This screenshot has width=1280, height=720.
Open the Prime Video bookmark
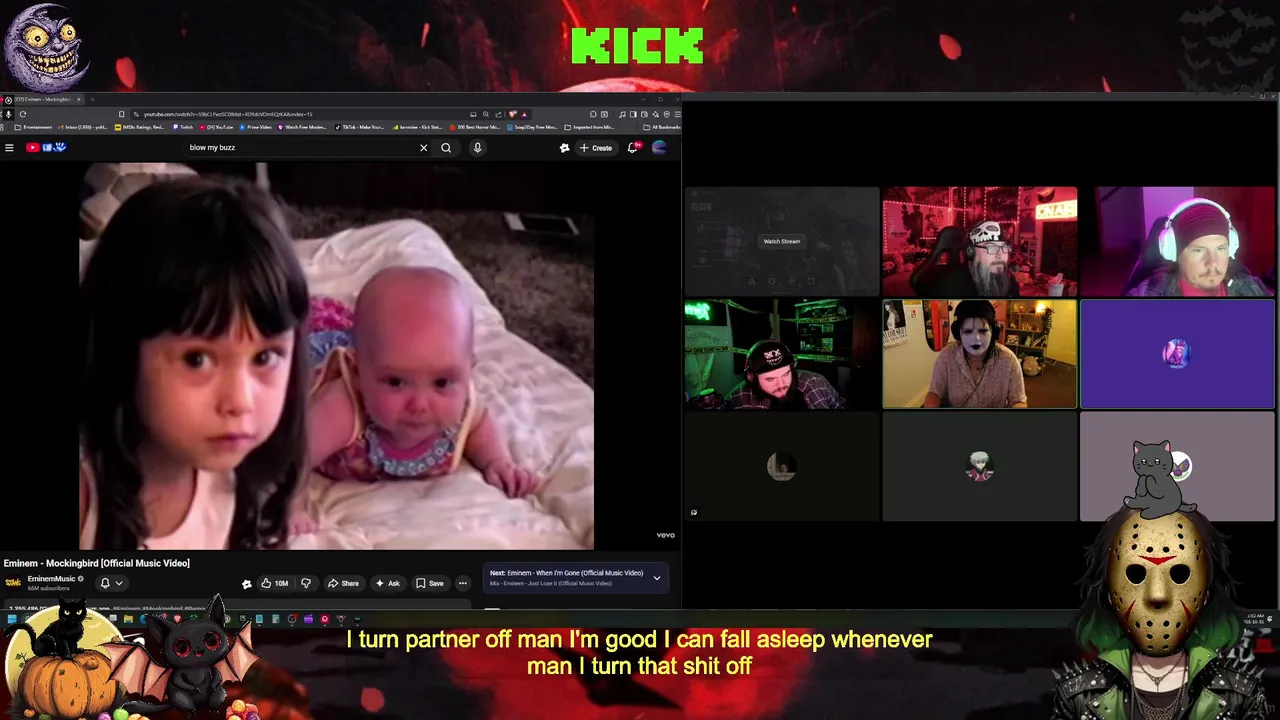(255, 127)
